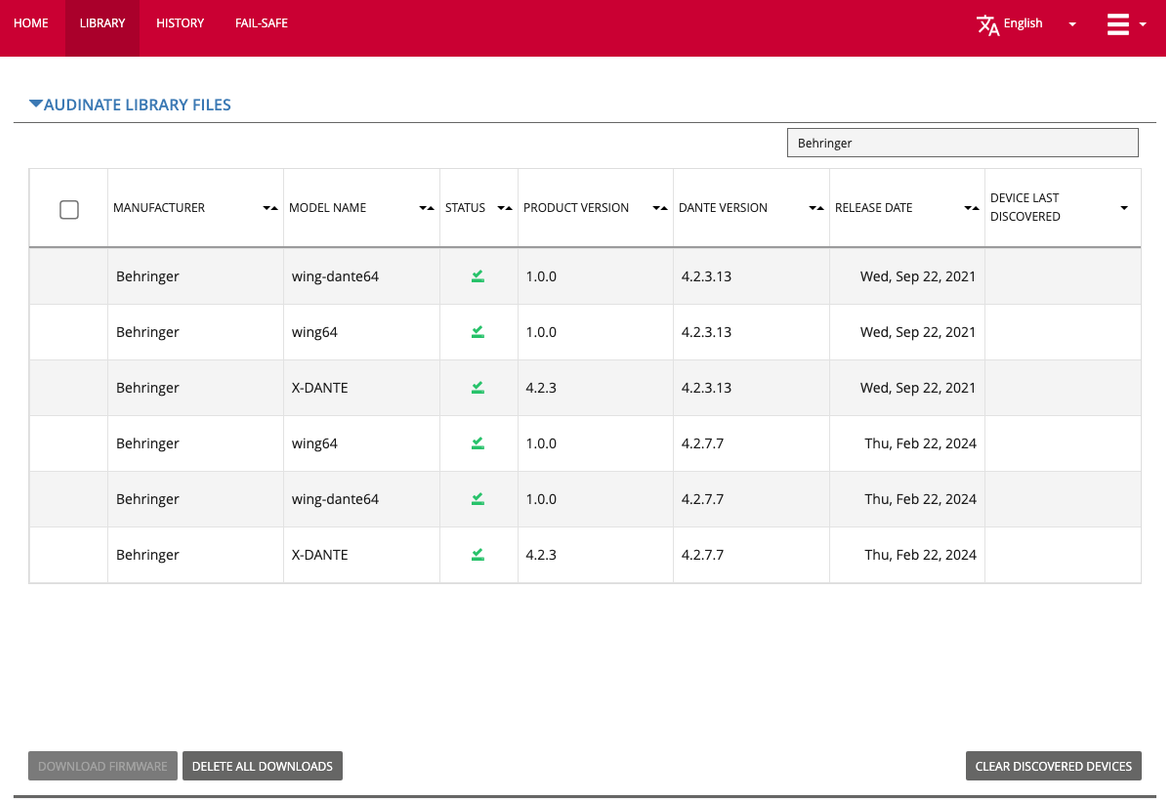The height and width of the screenshot is (800, 1166).
Task: Click release date in wing-dante64 4.2.3.13 row
Action: tap(918, 276)
